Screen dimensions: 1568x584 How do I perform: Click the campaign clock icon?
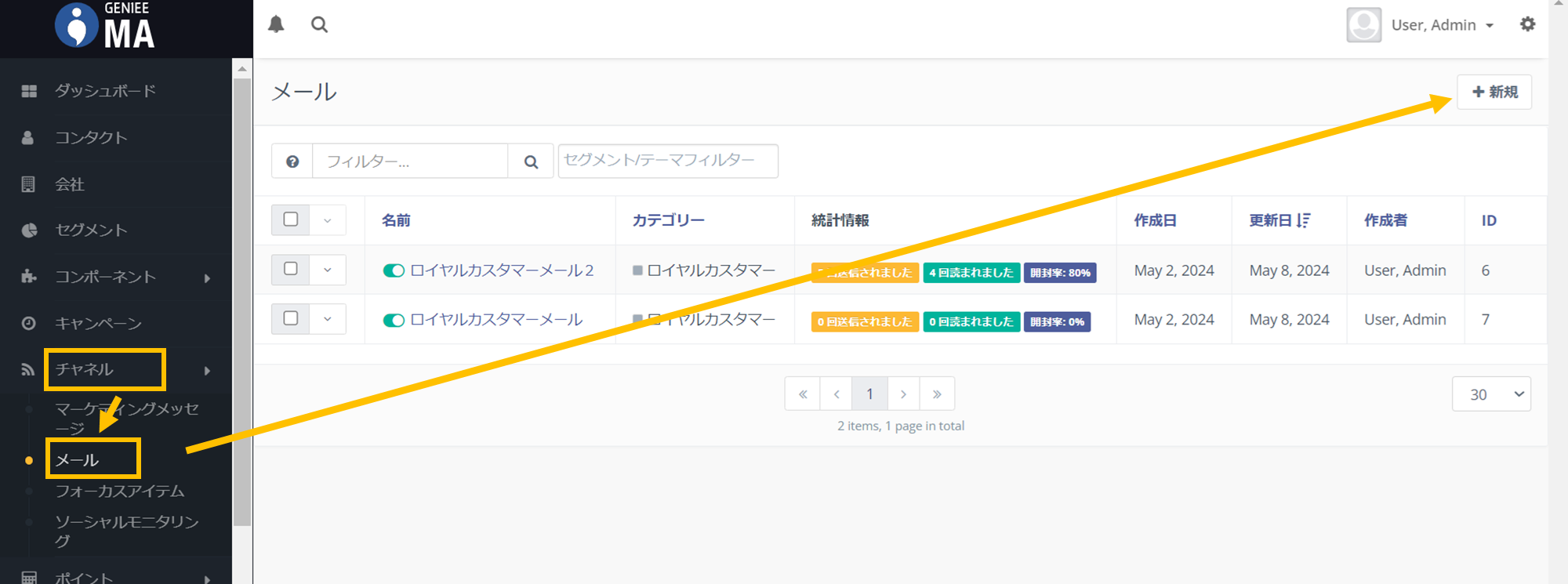(x=28, y=323)
